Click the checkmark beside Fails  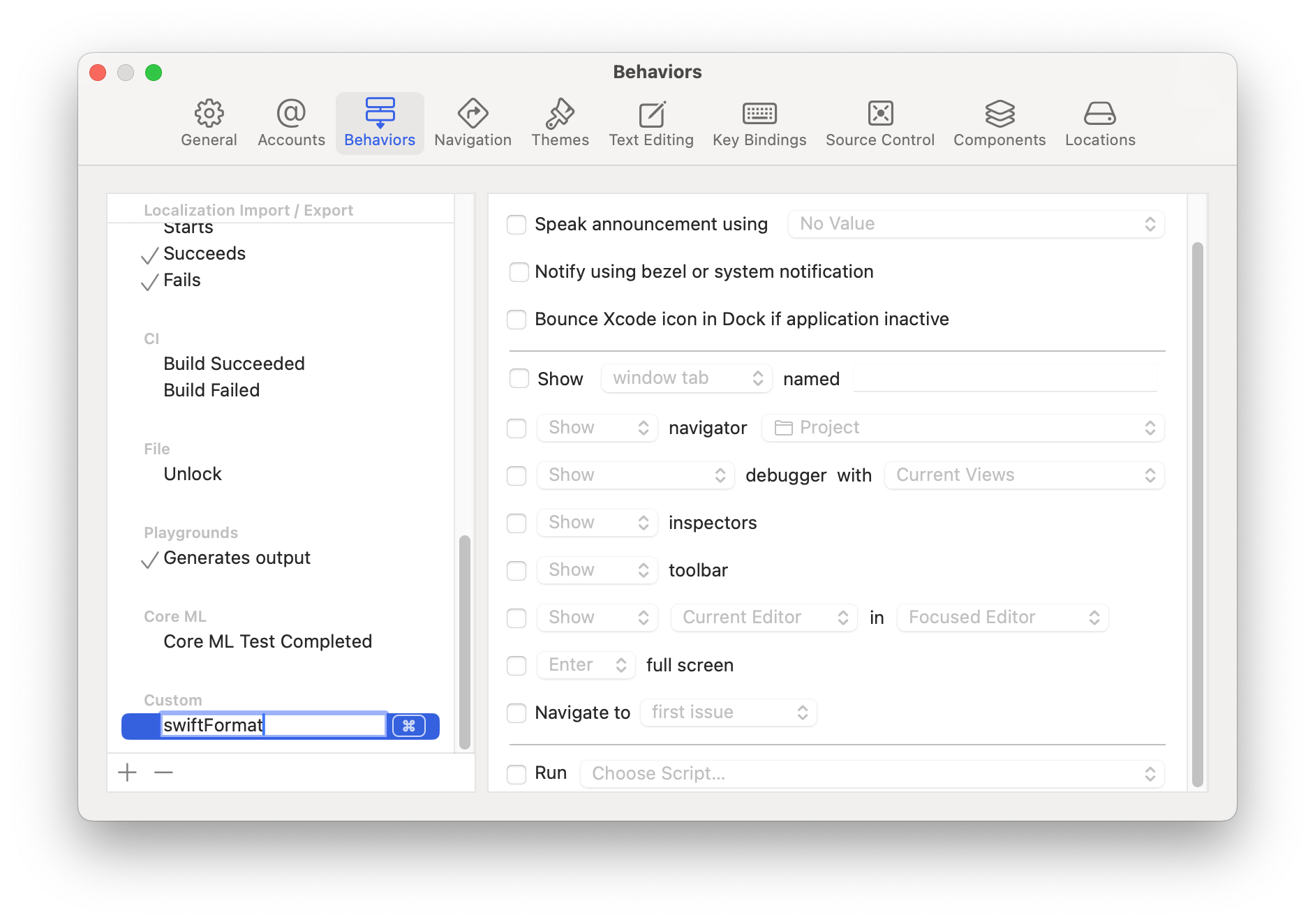(149, 282)
